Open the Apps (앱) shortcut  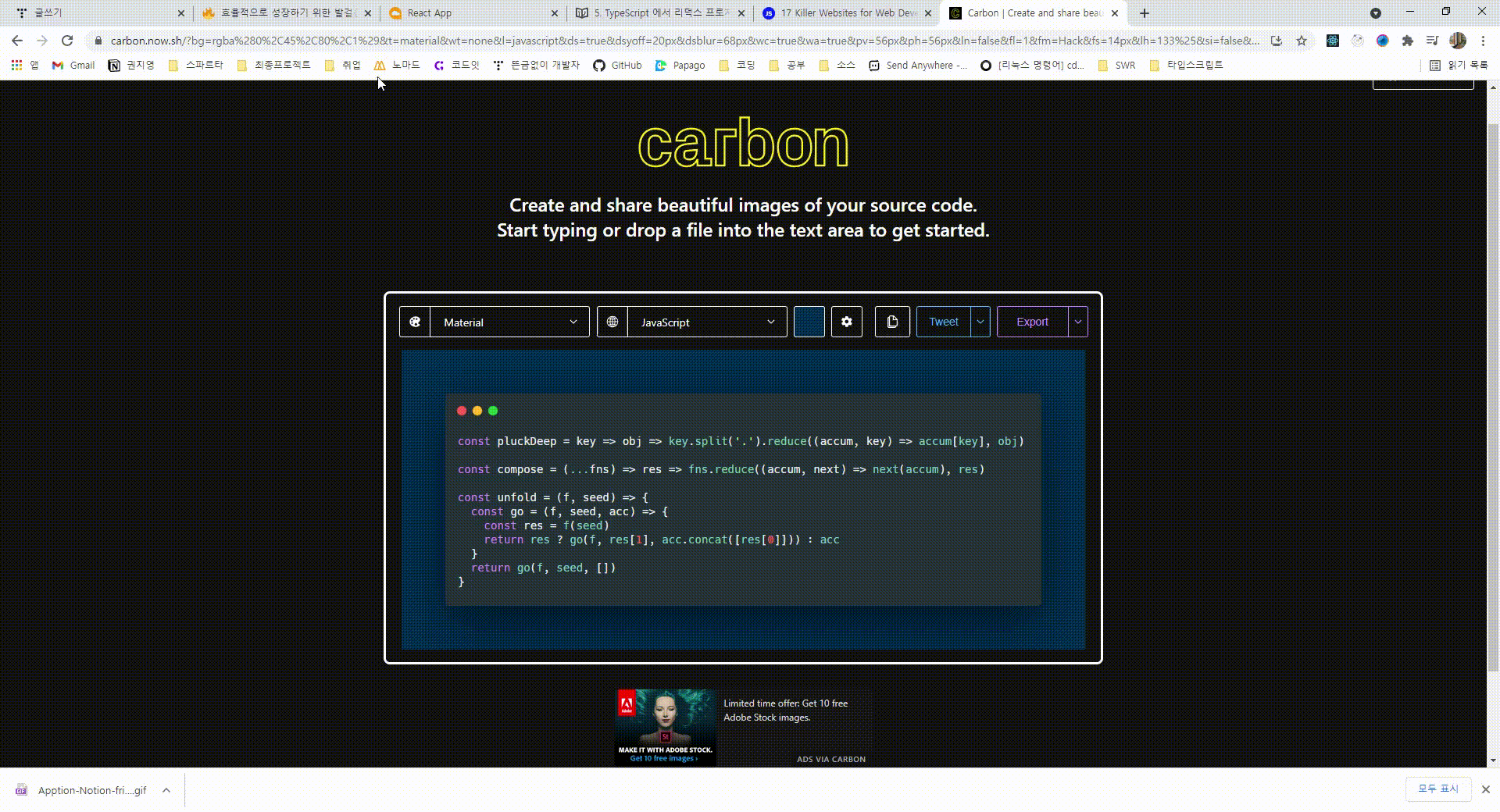coord(25,66)
